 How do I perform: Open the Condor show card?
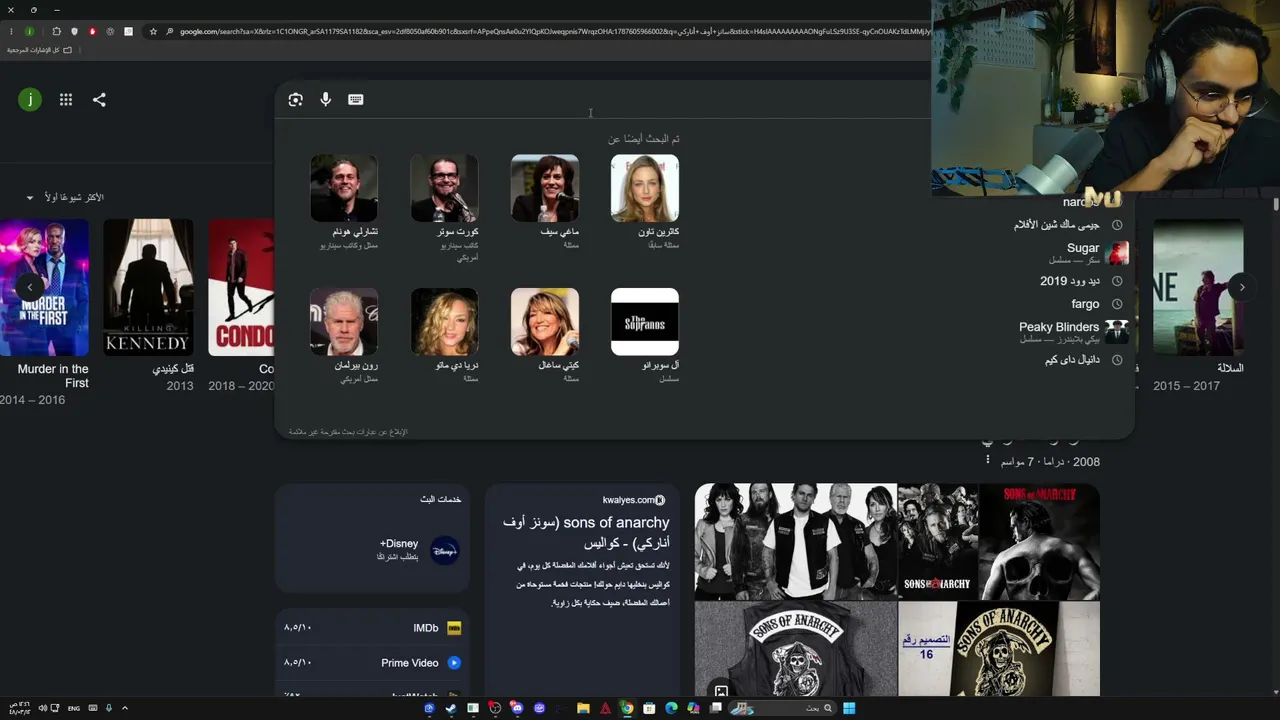tap(241, 306)
